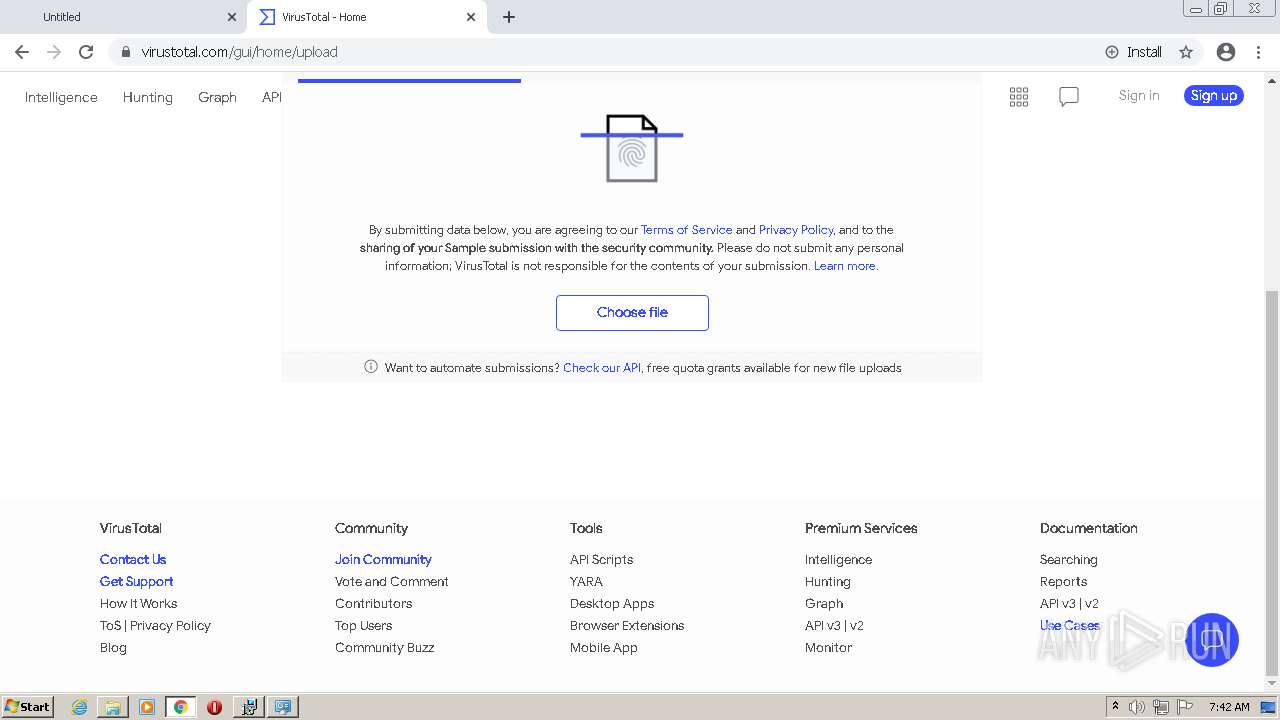Open the comments speech bubble icon
Viewport: 1280px width, 720px height.
[1069, 96]
